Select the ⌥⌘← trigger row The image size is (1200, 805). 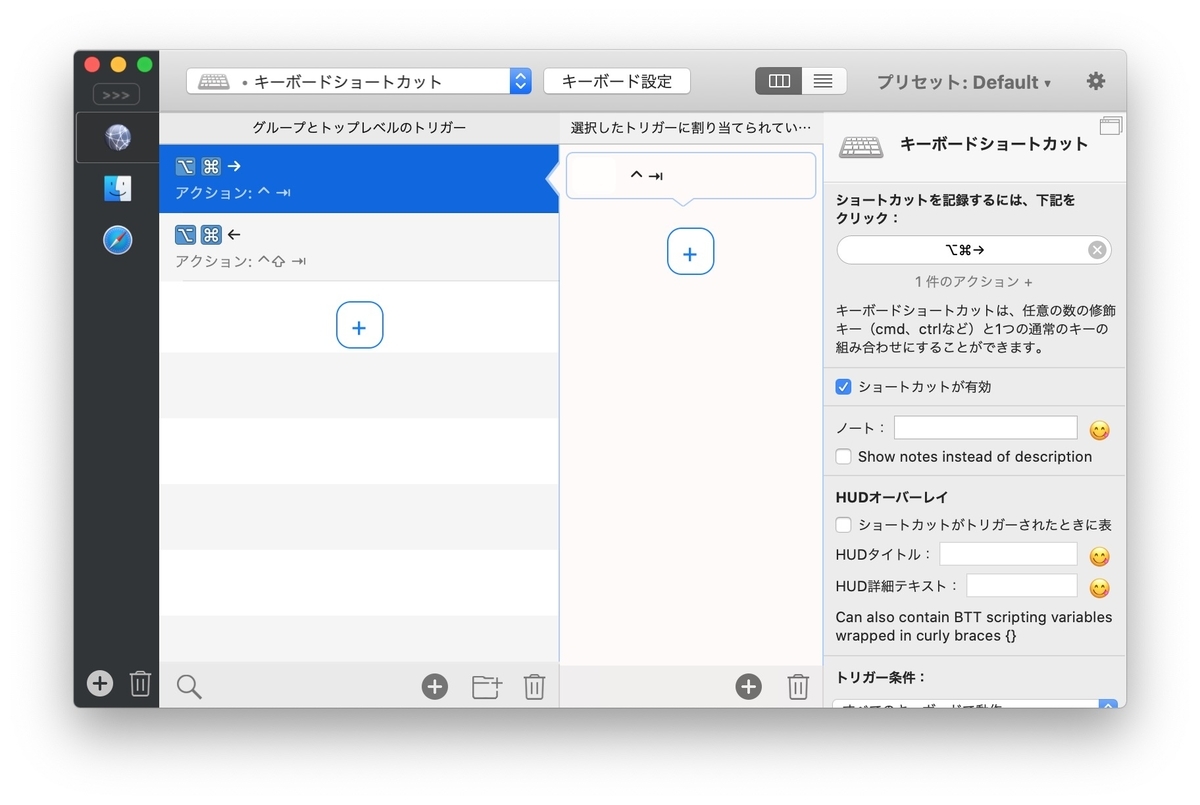point(359,247)
